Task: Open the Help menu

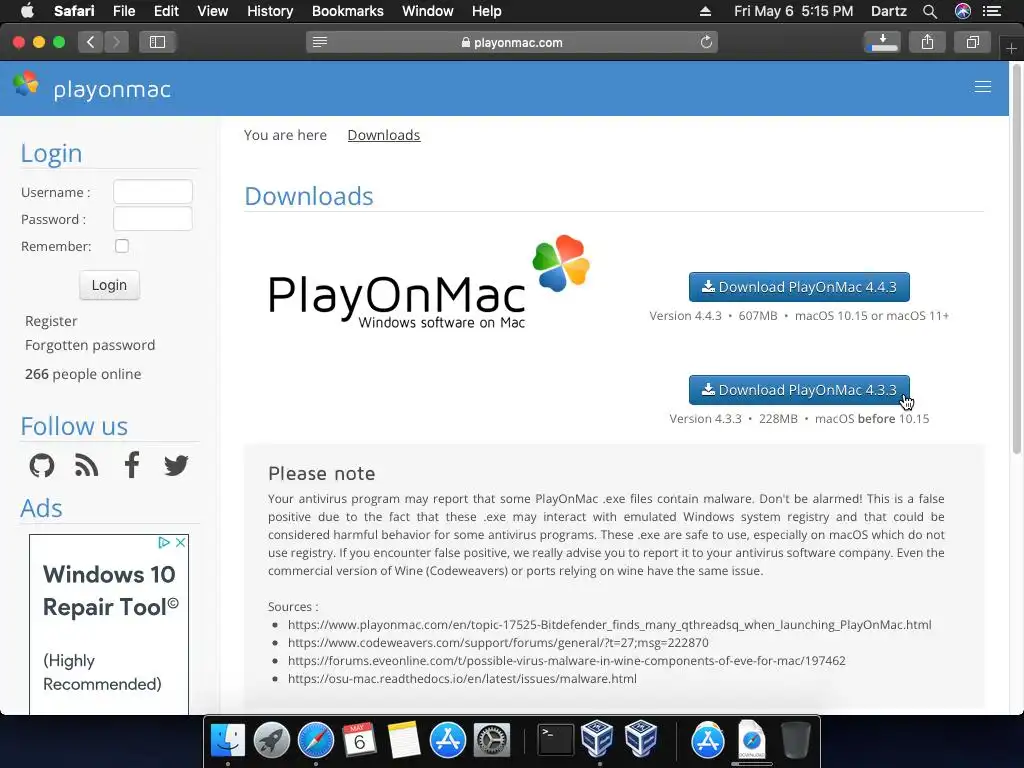Action: [x=487, y=11]
